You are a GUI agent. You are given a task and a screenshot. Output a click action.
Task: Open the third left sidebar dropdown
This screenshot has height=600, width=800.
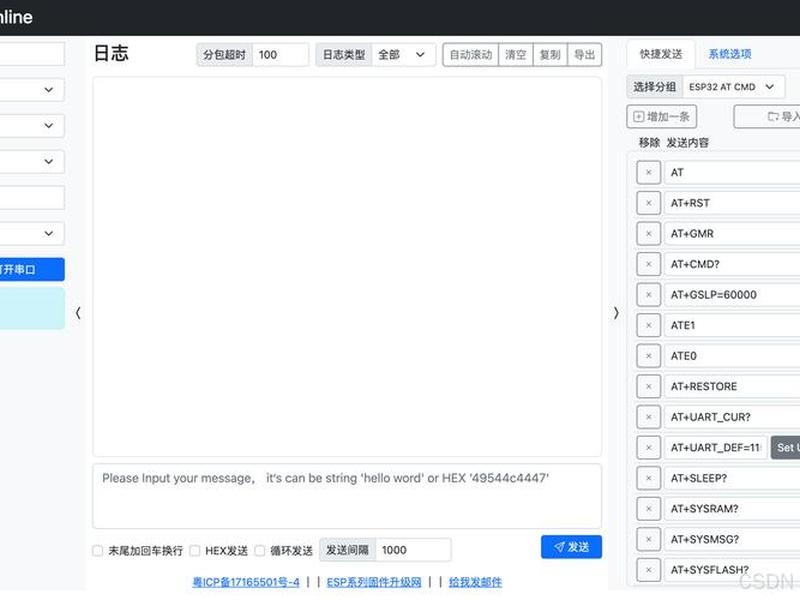click(x=32, y=161)
